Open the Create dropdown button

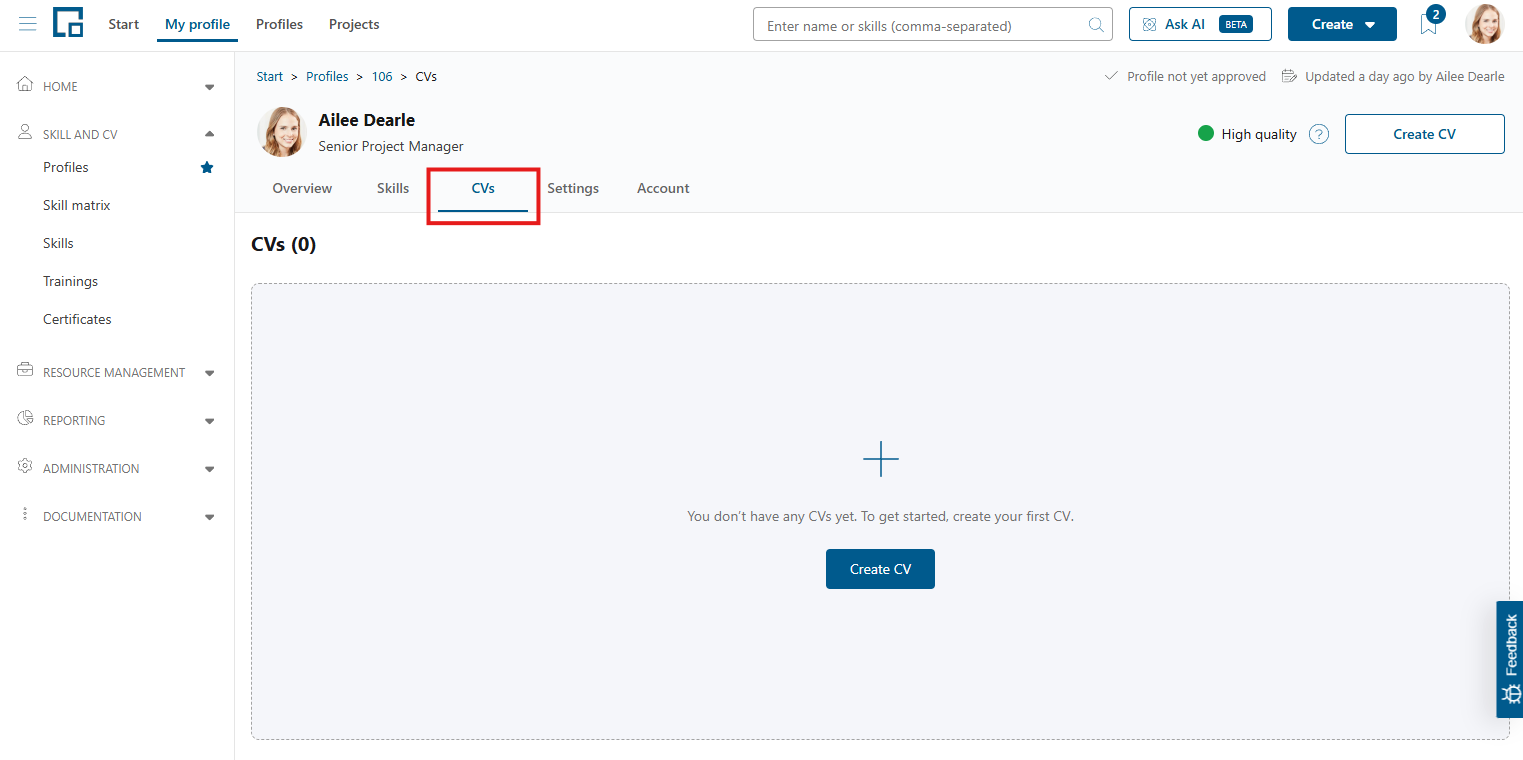click(x=1342, y=24)
